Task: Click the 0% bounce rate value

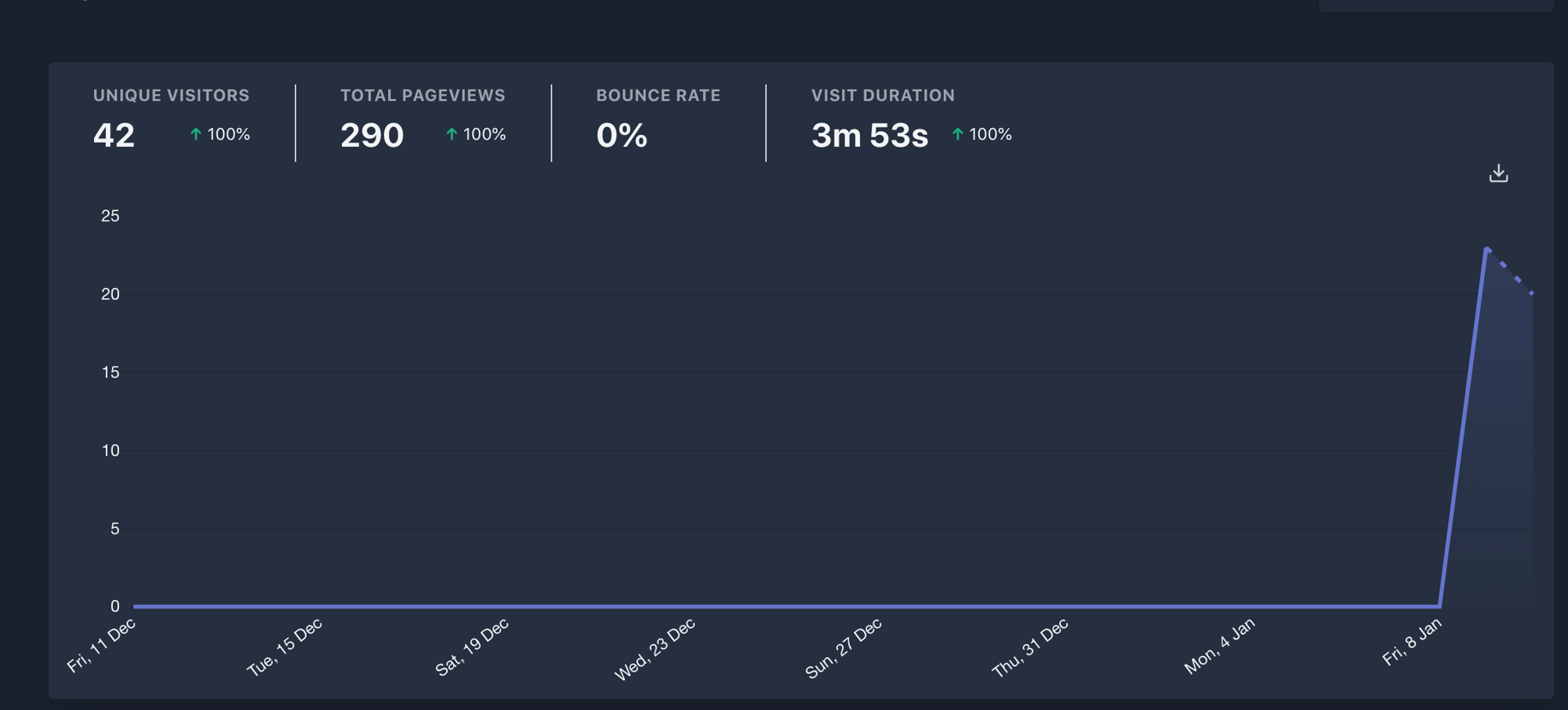Action: [x=622, y=136]
